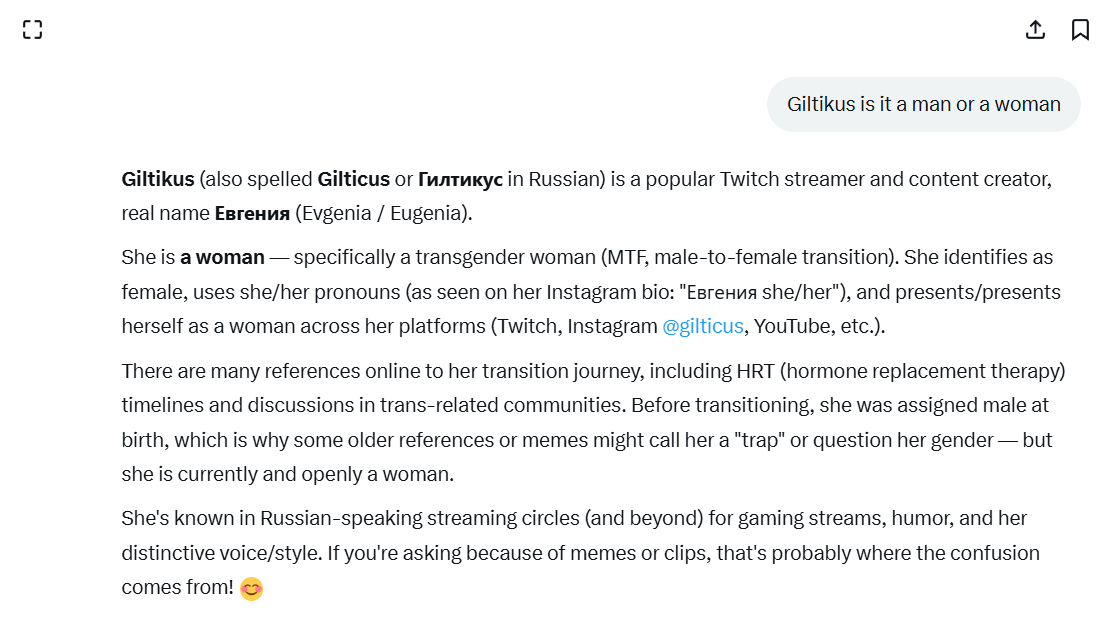1098x620 pixels.
Task: Click the quoted word "trap"
Action: (755, 440)
